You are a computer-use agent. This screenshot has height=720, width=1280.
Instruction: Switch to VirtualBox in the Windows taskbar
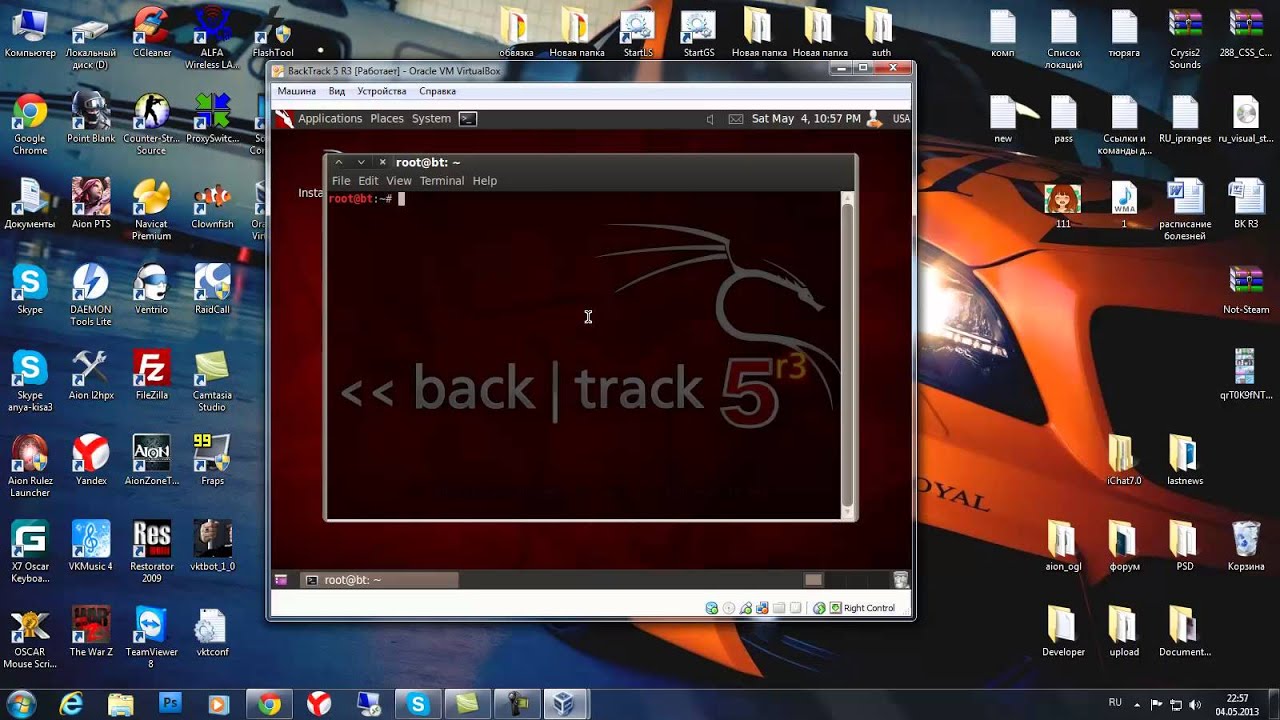[565, 704]
